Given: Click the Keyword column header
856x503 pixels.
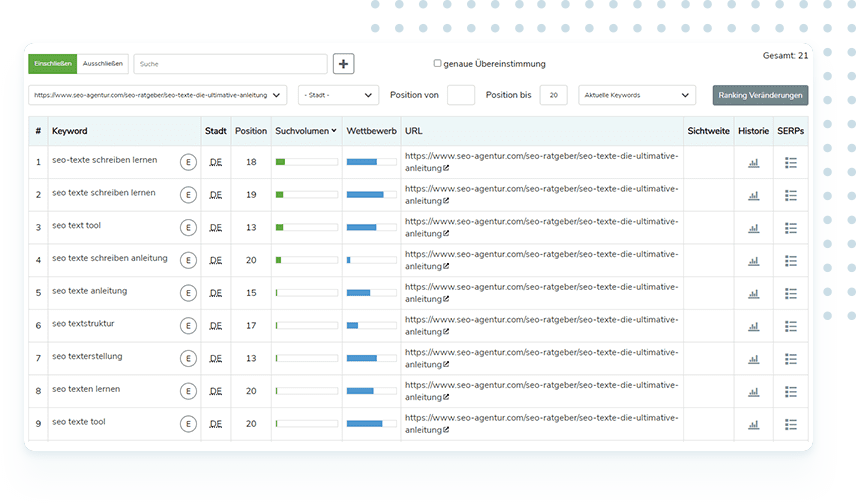Looking at the screenshot, I should (69, 131).
